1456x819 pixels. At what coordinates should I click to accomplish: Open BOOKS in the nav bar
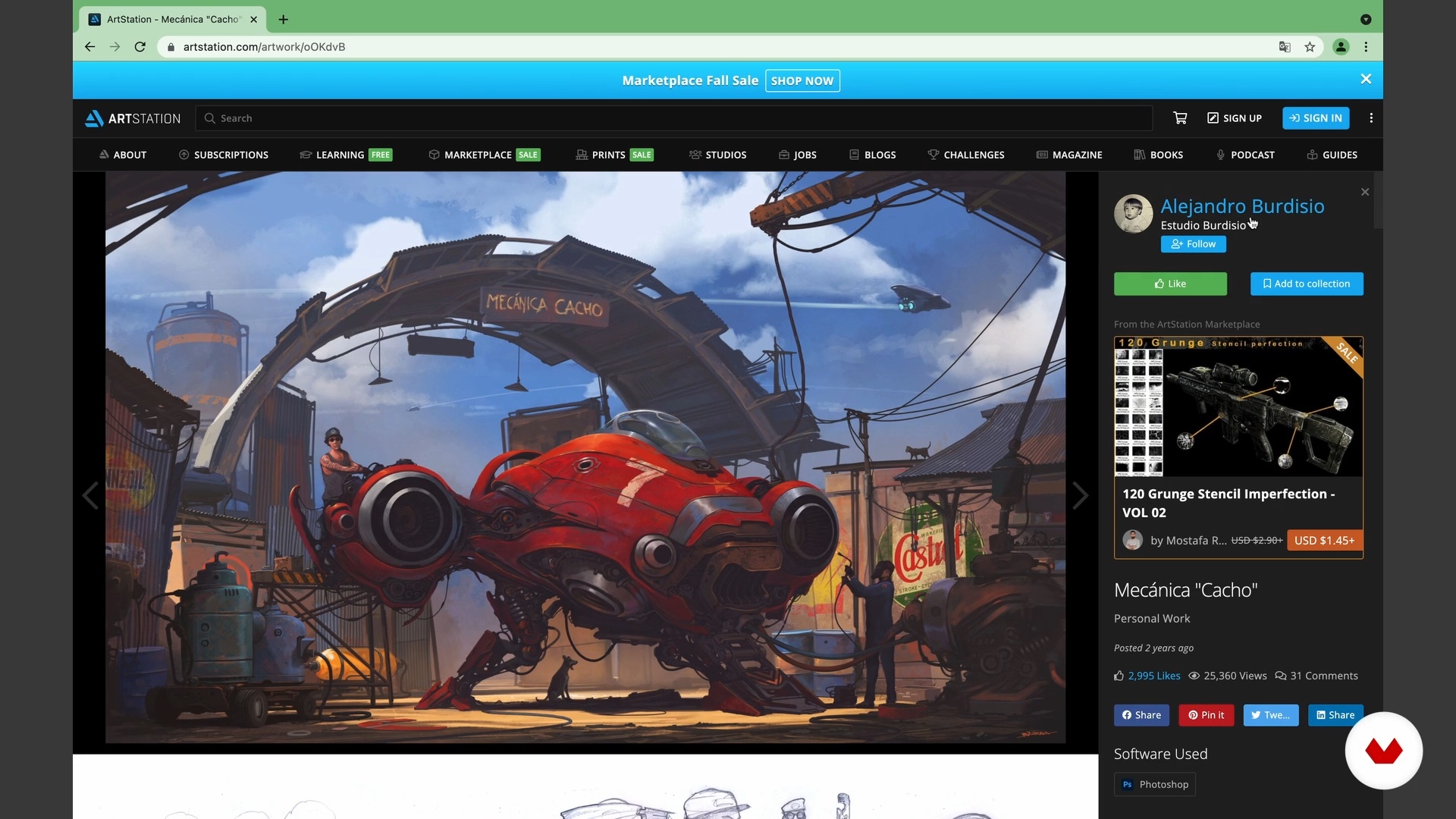1158,155
